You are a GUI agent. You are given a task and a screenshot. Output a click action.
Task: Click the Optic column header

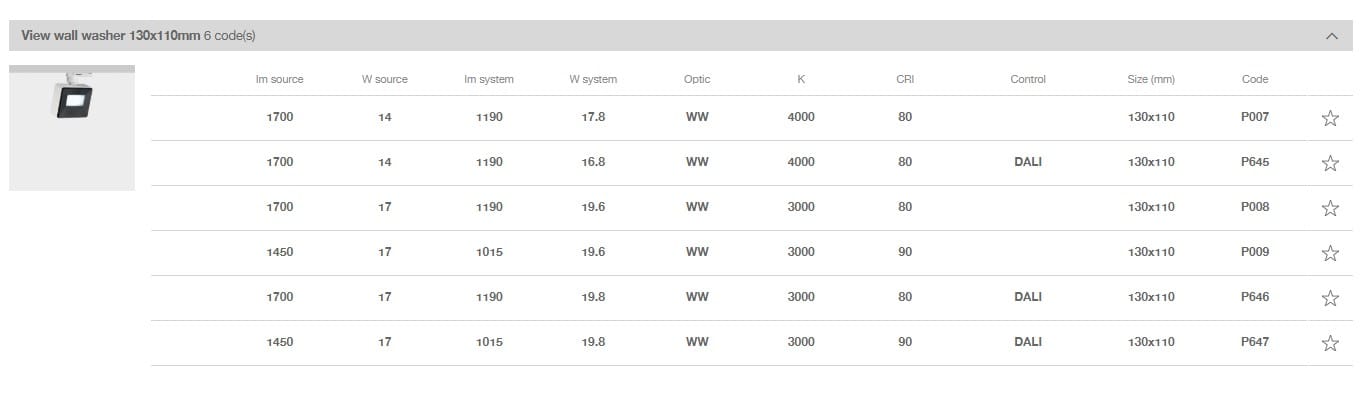tap(697, 79)
